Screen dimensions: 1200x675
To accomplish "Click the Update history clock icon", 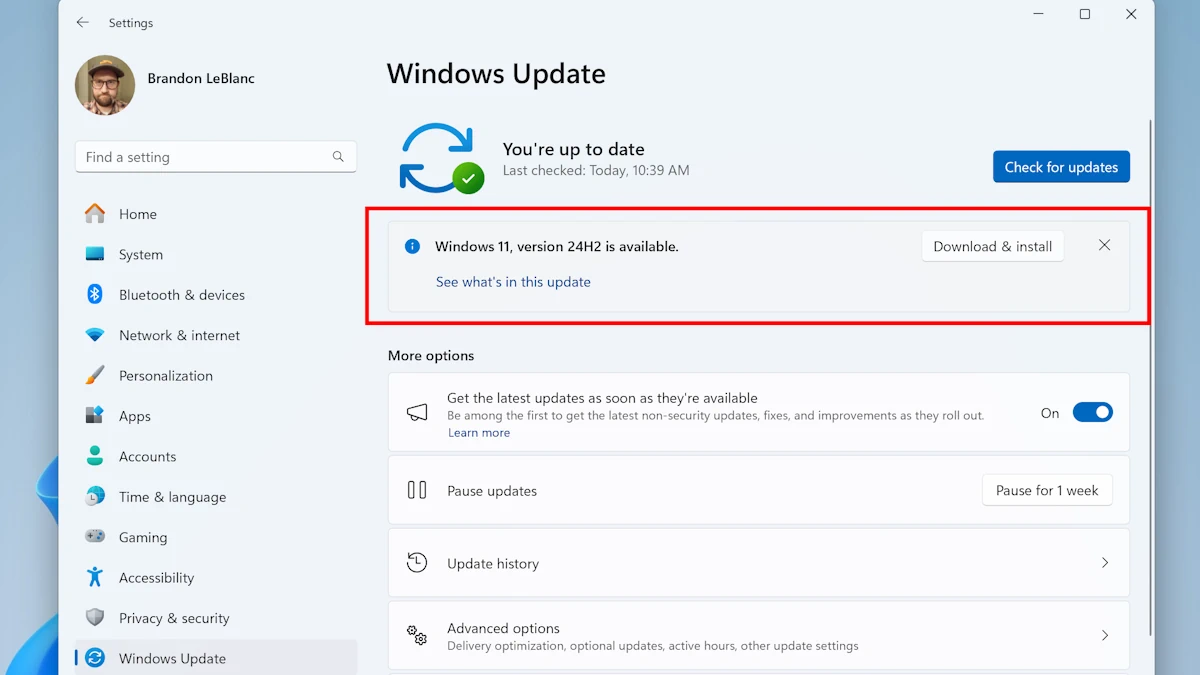I will (x=417, y=563).
